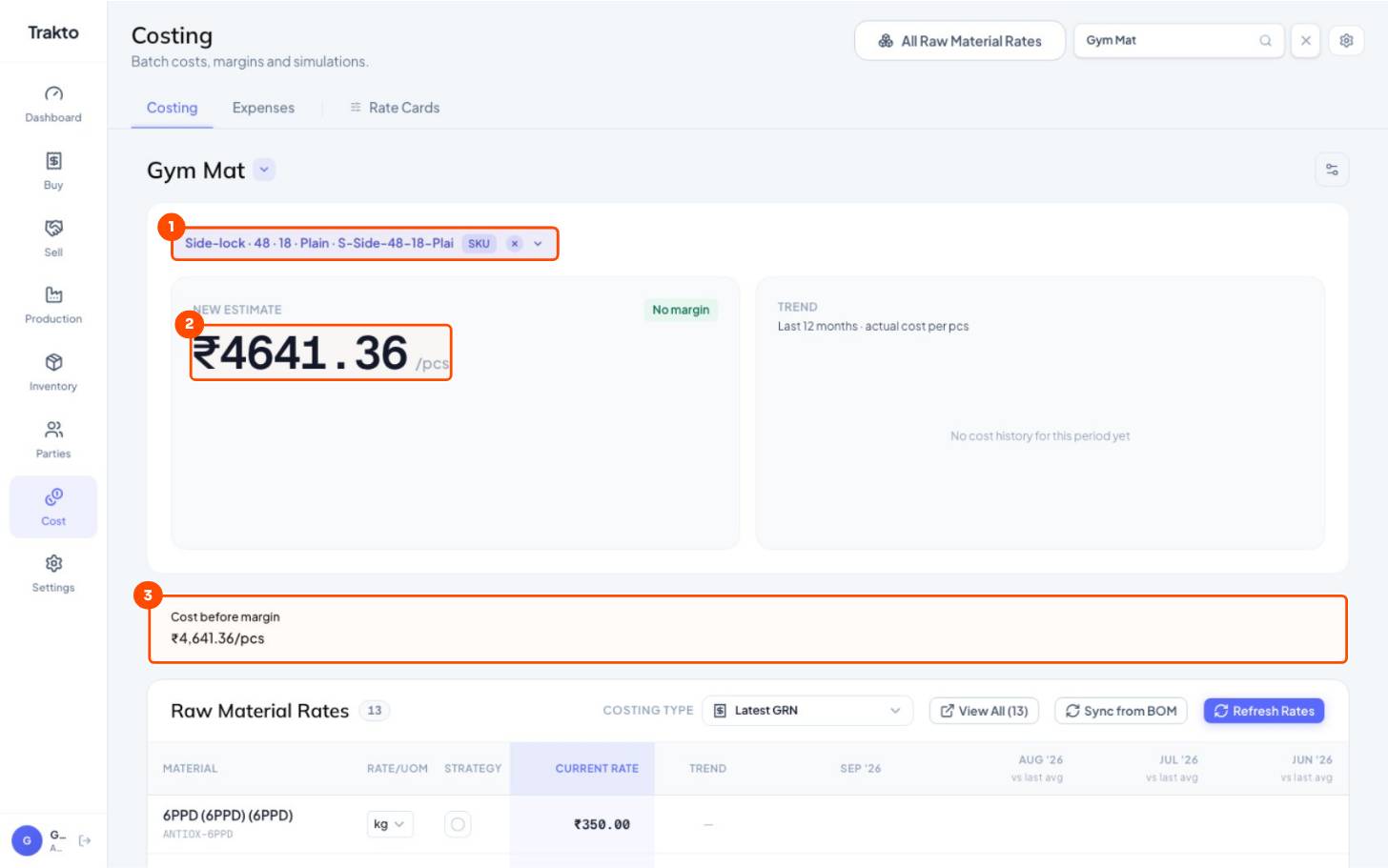Click the 6PPD (6PPD) (6PPD) material name

coord(228,816)
